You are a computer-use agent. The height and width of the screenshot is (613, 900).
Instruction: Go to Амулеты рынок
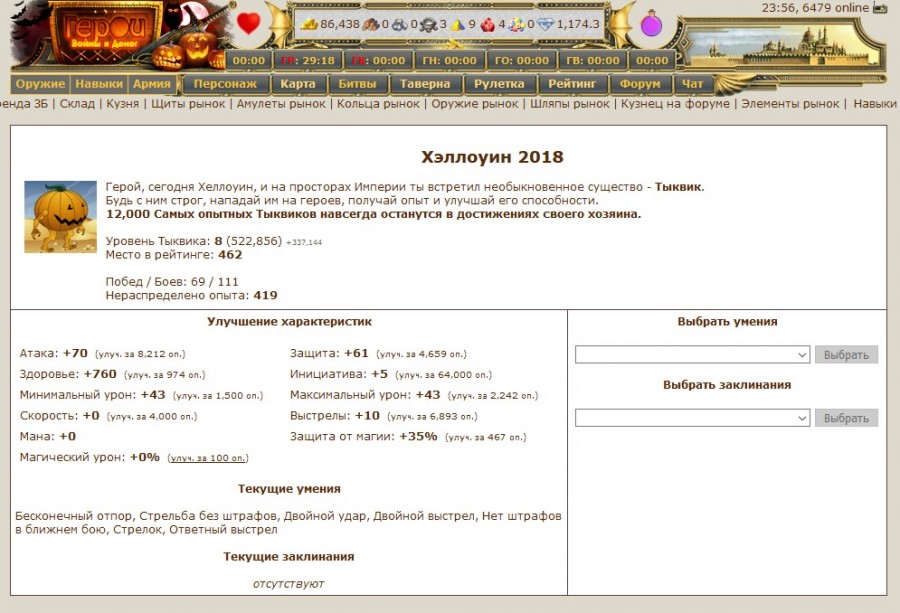click(281, 104)
